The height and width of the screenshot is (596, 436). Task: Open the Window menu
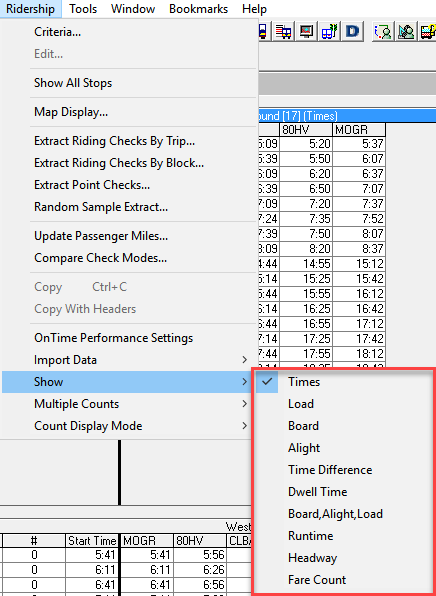tap(133, 9)
